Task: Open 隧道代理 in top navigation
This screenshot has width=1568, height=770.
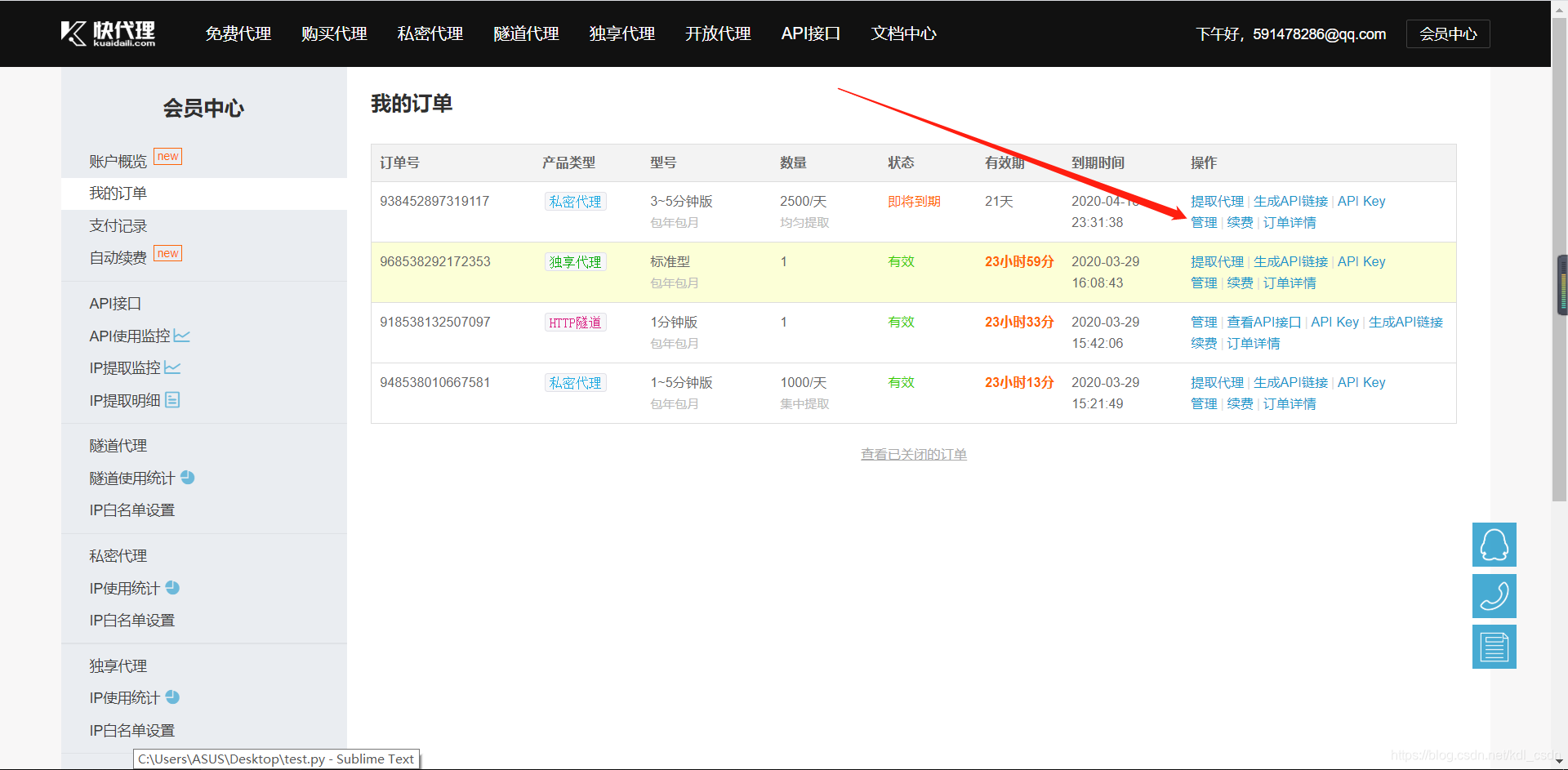Action: [x=526, y=33]
